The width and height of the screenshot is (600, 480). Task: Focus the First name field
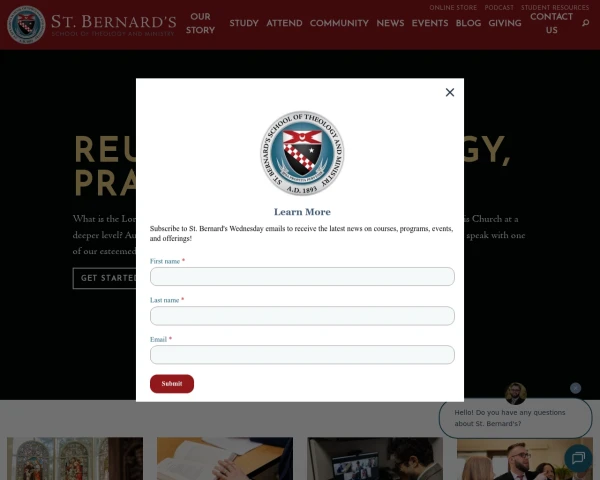[x=302, y=276]
